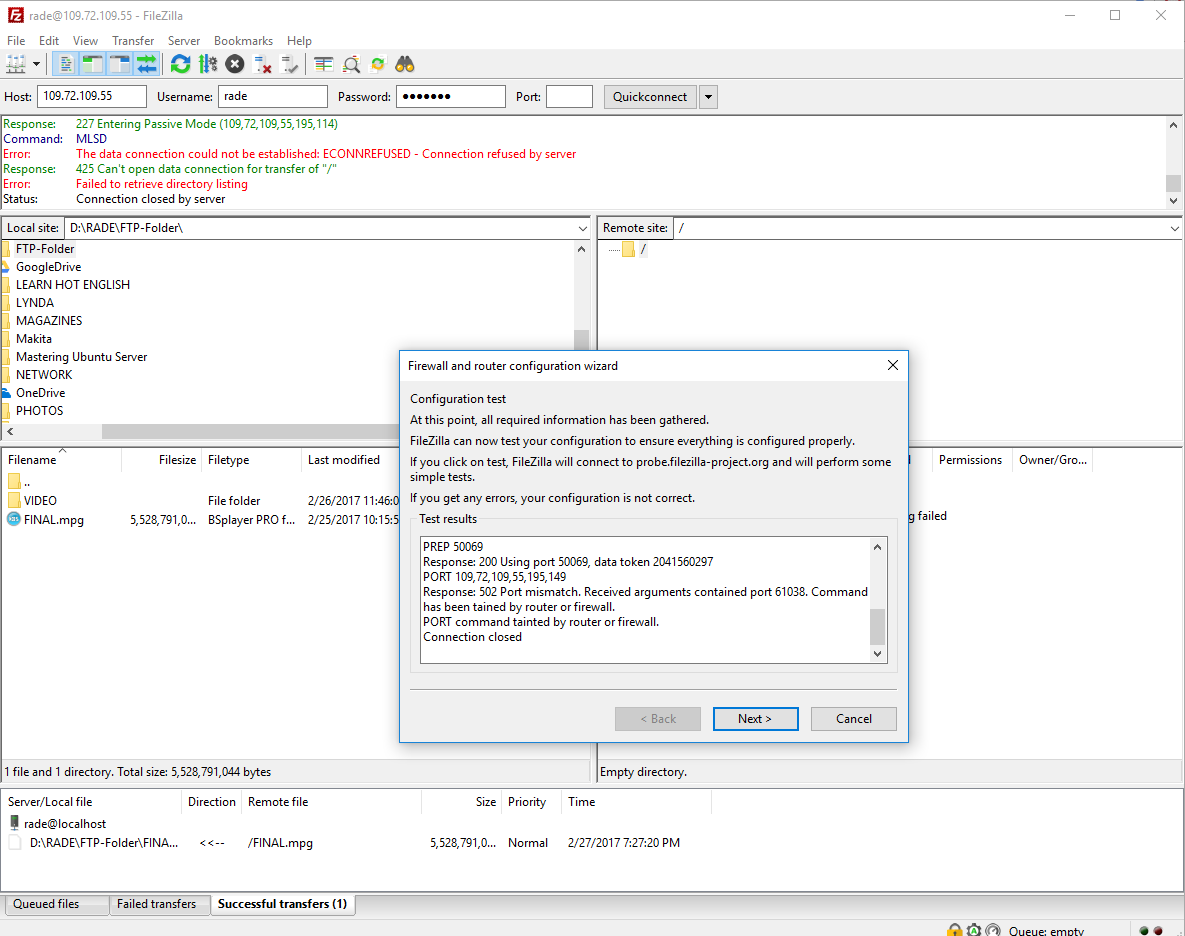Click the Host input field
1185x936 pixels.
[x=91, y=96]
